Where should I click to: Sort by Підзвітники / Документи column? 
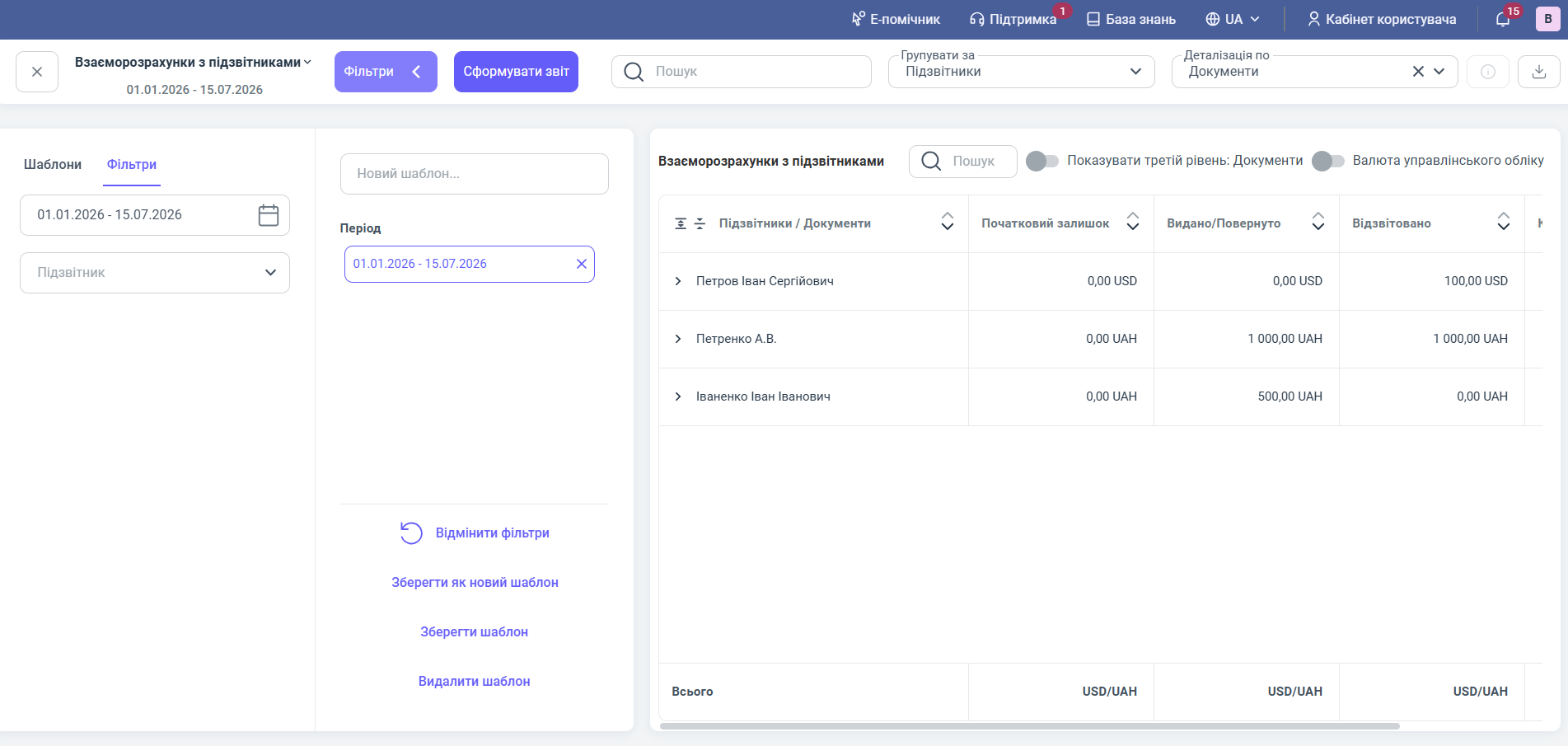(x=948, y=221)
